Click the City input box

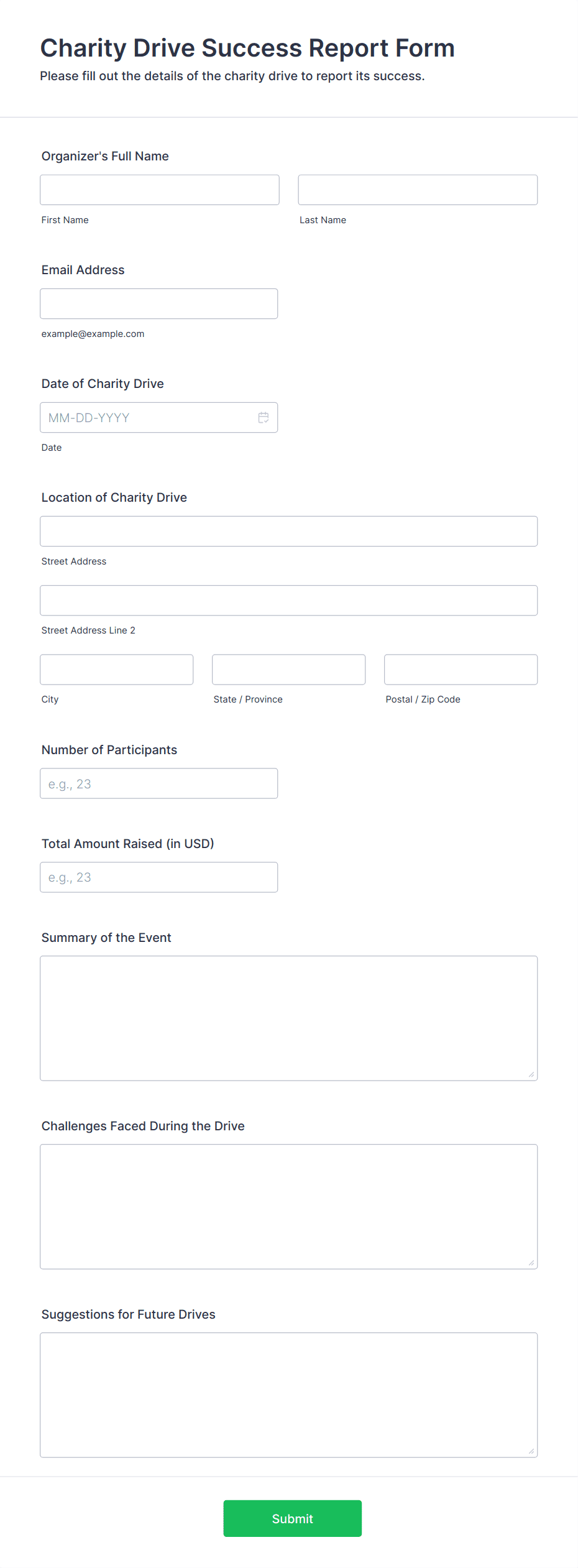116,669
